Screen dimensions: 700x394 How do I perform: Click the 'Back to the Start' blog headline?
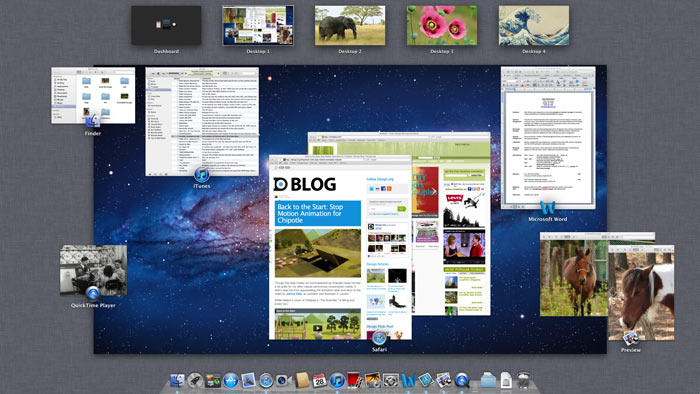[318, 213]
